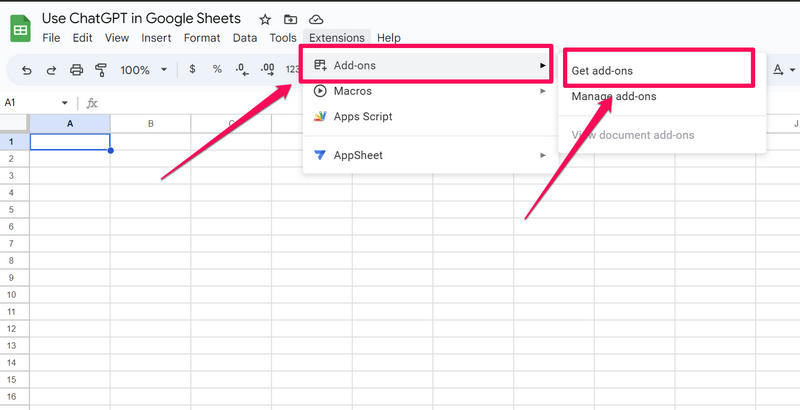Image resolution: width=800 pixels, height=410 pixels.
Task: Open the Format menu
Action: point(202,38)
